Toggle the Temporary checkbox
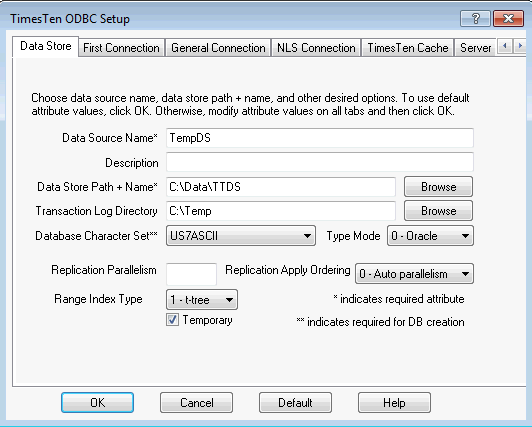The width and height of the screenshot is (532, 427). (172, 319)
